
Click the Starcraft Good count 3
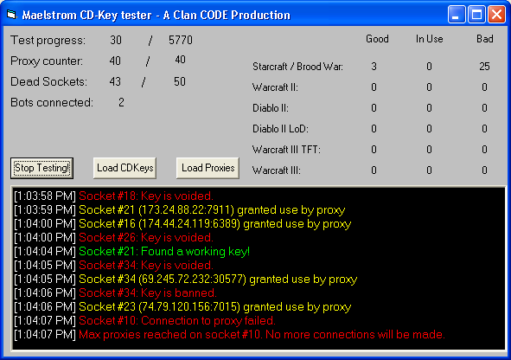[374, 66]
